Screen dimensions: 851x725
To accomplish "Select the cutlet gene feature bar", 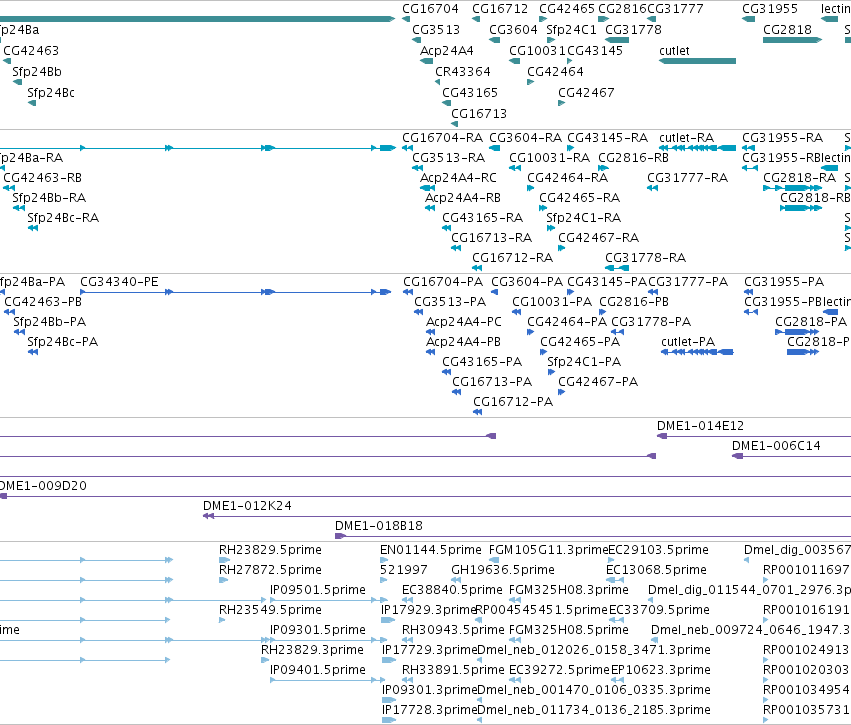I will 697,61.
